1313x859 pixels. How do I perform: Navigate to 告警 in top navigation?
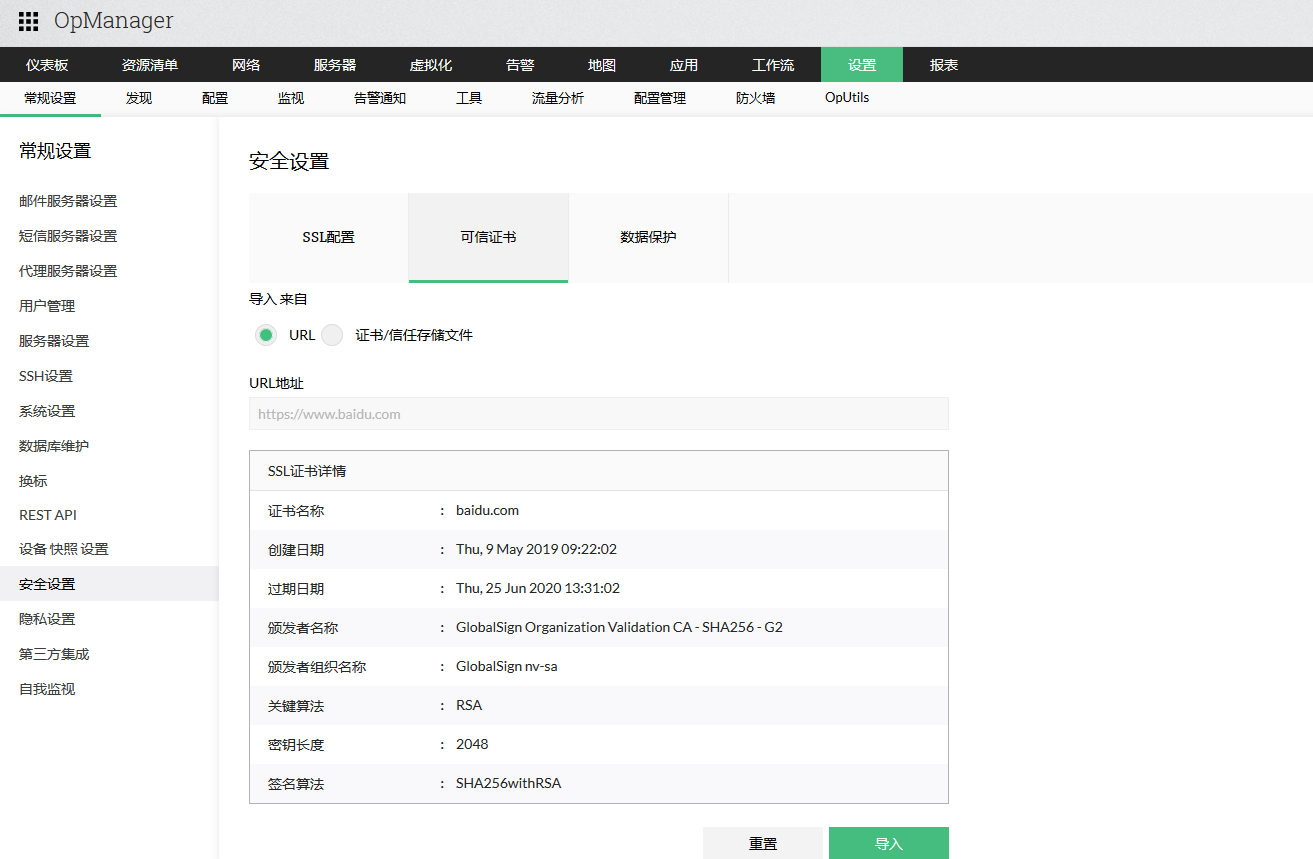pyautogui.click(x=519, y=64)
